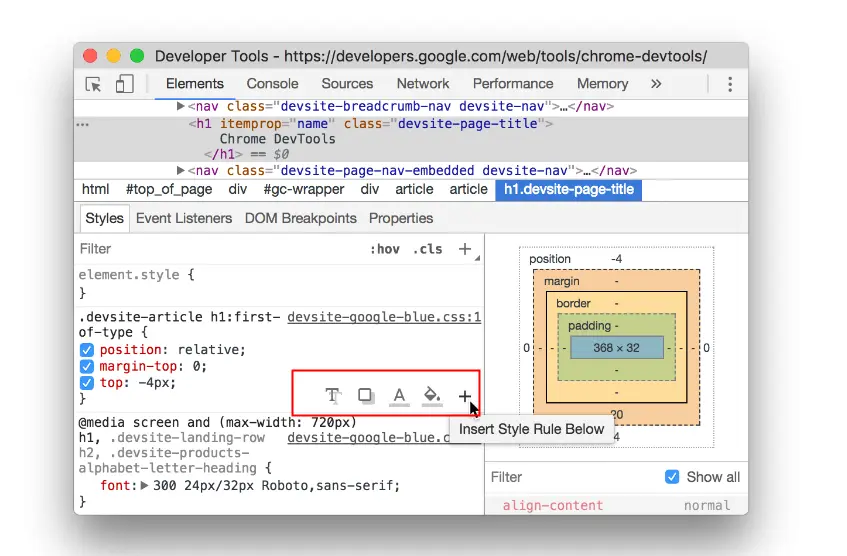
Task: Toggle the .cls classes button
Action: pos(428,249)
